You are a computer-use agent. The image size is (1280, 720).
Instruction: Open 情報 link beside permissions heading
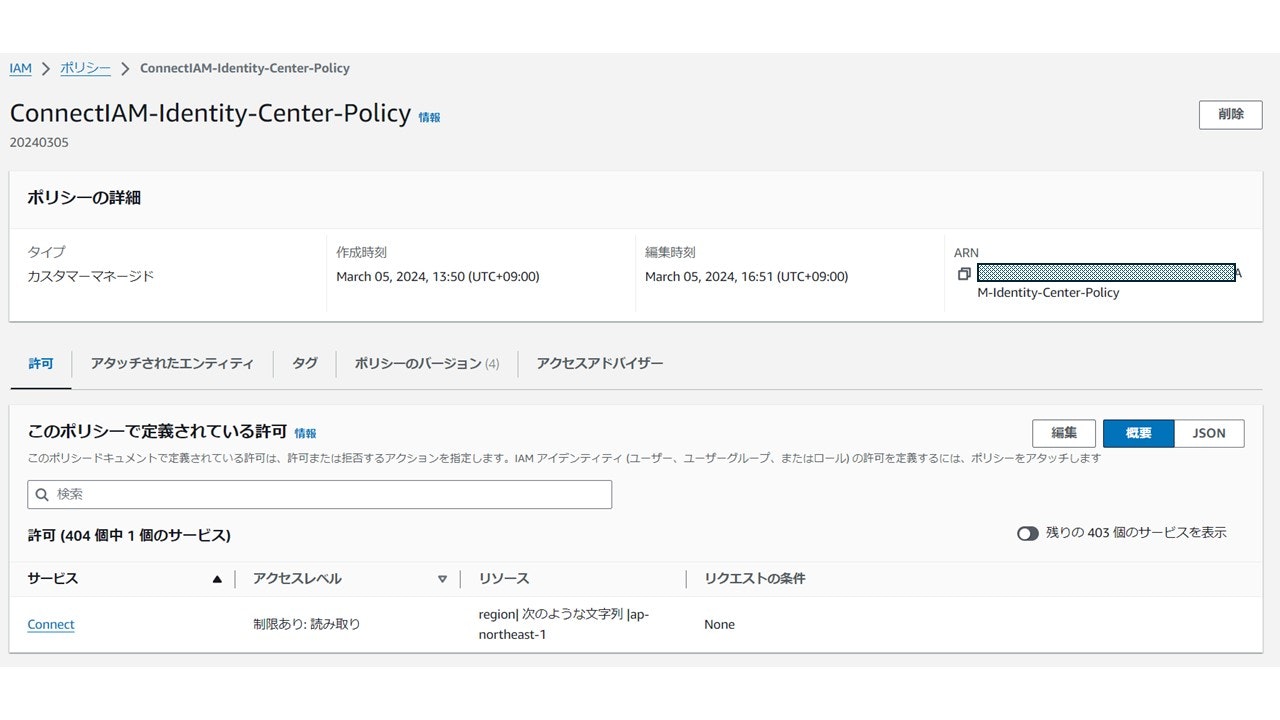(x=305, y=433)
